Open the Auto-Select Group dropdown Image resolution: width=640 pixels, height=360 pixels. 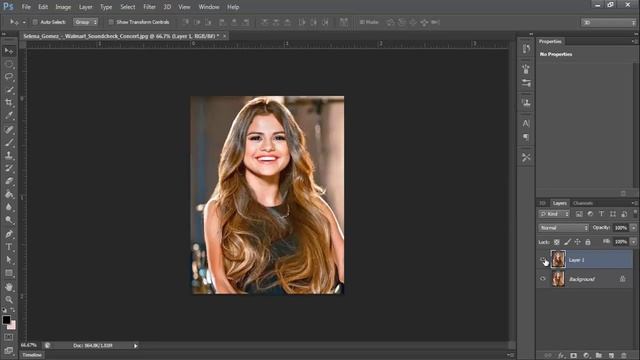pos(85,22)
